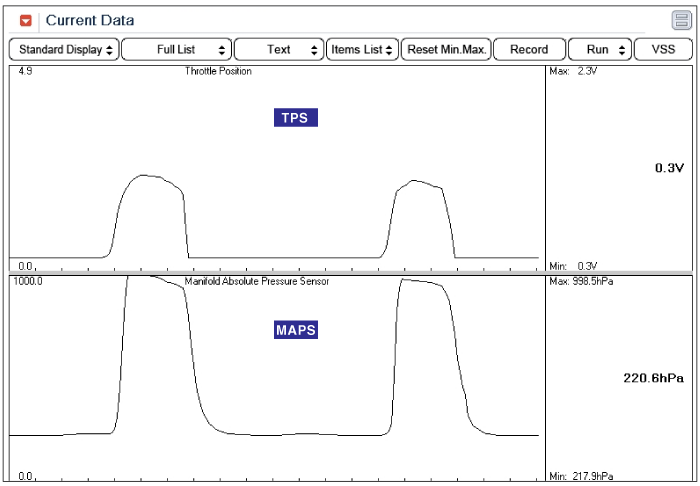
Task: Click the Reset Min.Max. button
Action: 446,50
